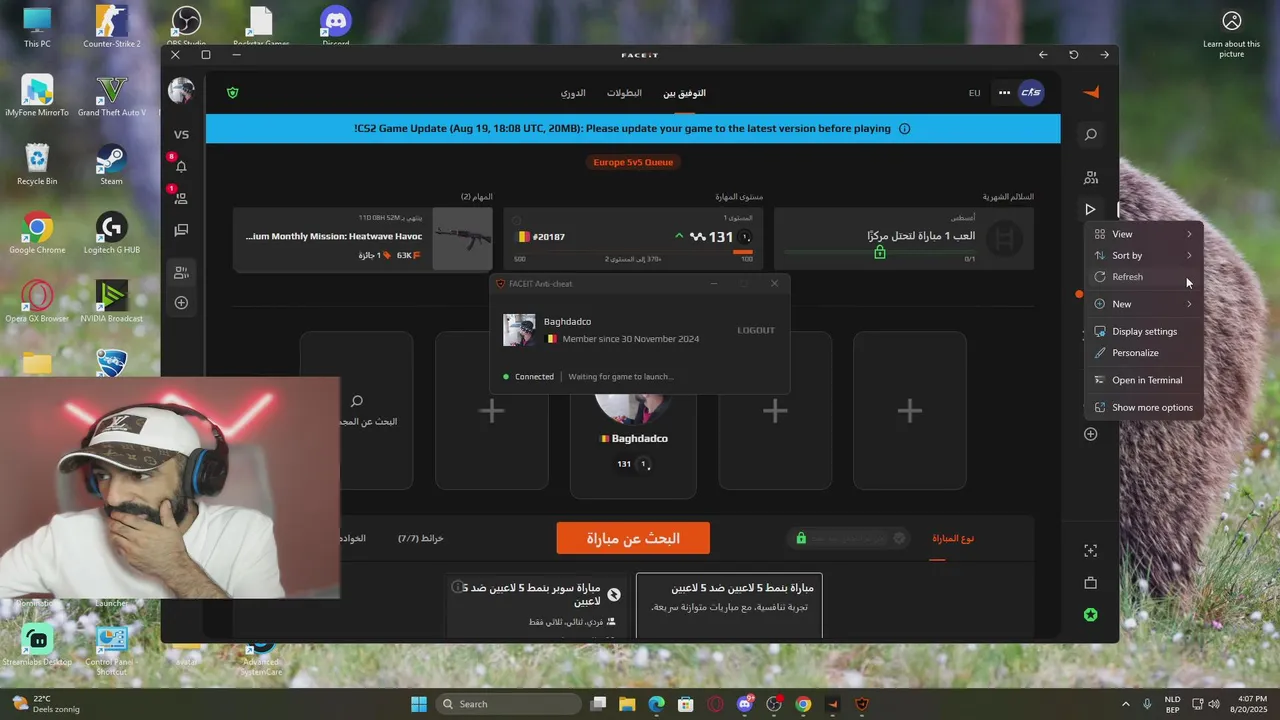Open the خرائط (7/7) maps tab

[420, 538]
